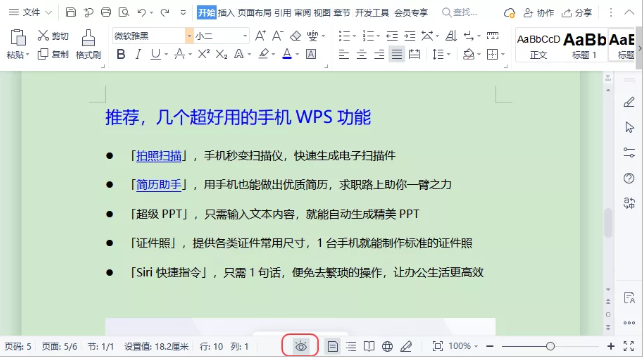Image resolution: width=644 pixels, height=360 pixels.
Task: Switch to the 审阅 tab
Action: click(302, 13)
